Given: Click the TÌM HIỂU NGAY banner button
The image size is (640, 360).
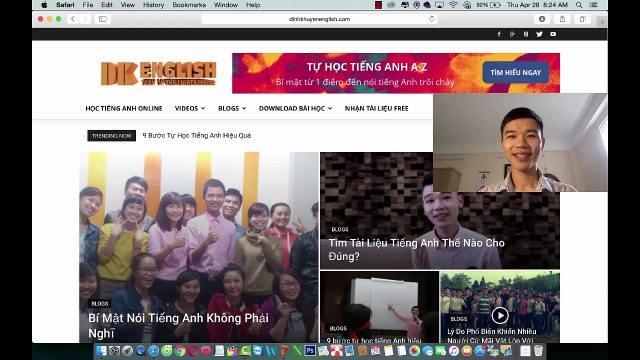Looking at the screenshot, I should pyautogui.click(x=516, y=72).
